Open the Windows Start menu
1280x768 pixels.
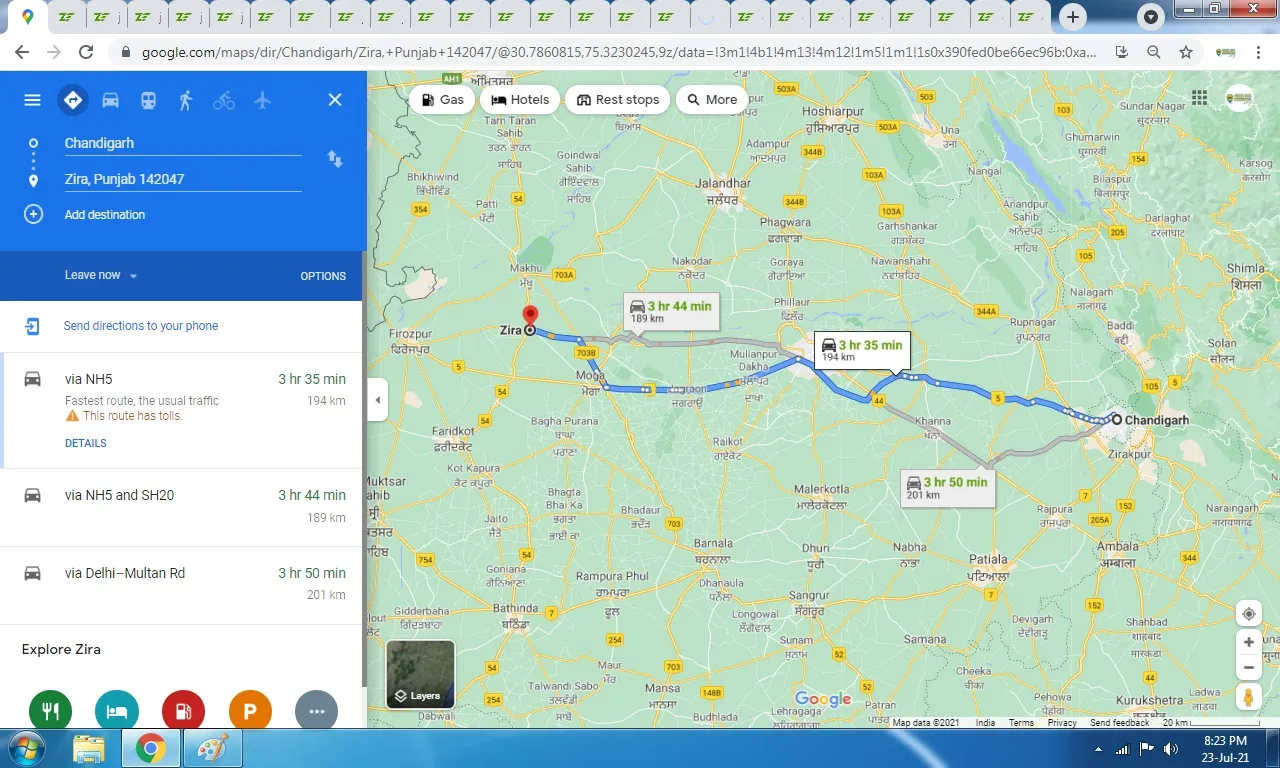25,748
